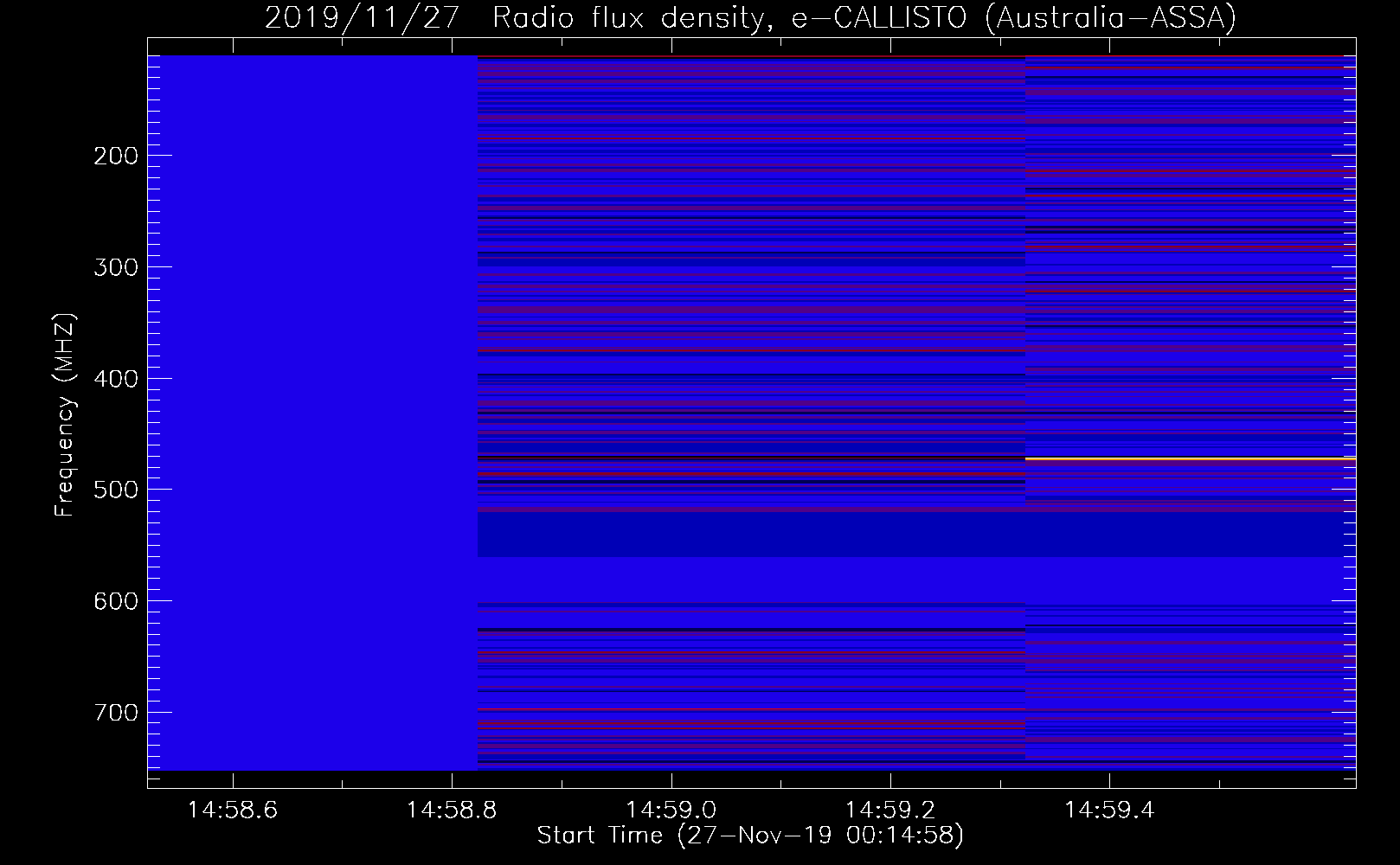Click the 14:59.0 time tick label
1400x865 pixels.
coord(671,810)
